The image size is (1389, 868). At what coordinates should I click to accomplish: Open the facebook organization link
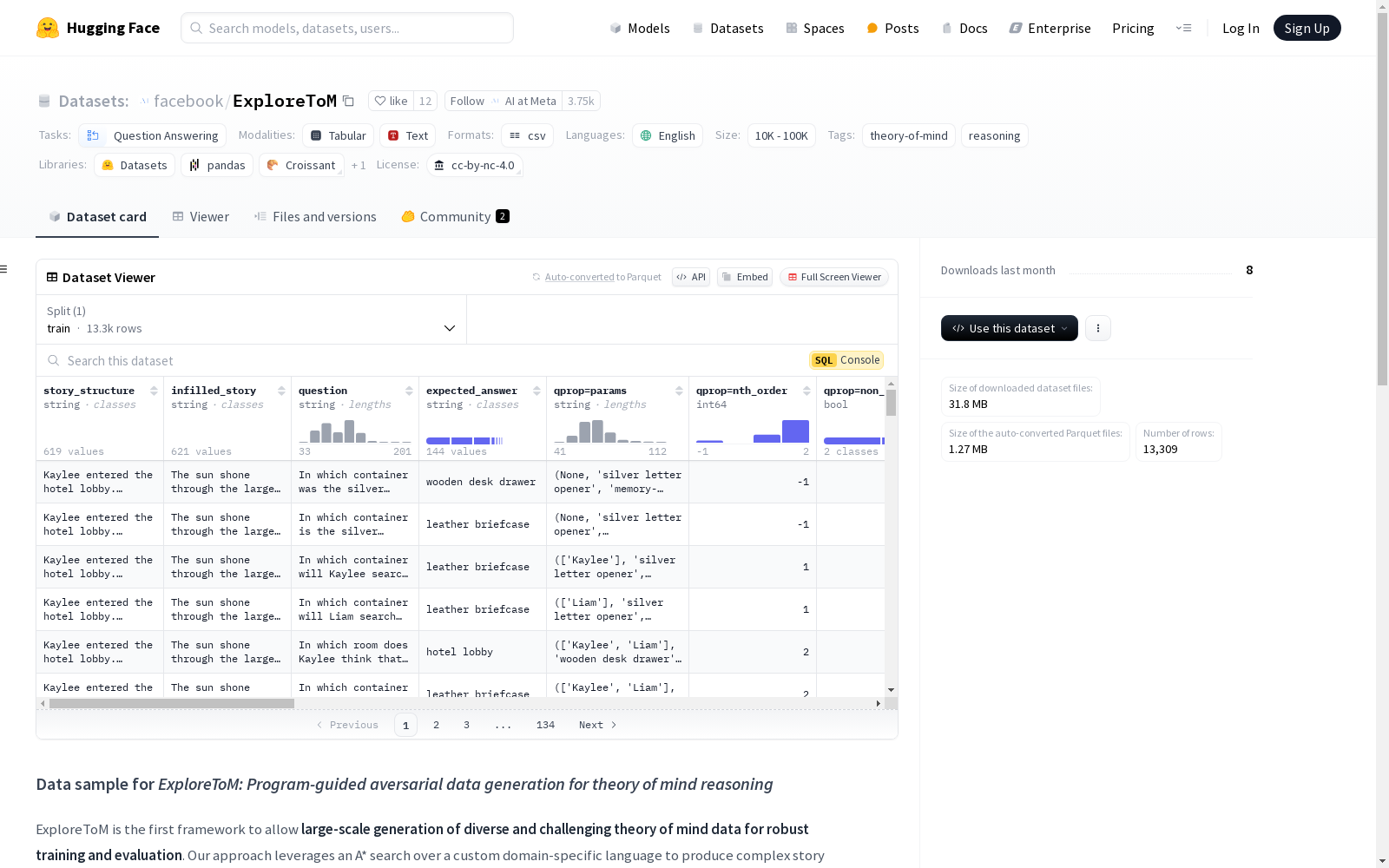click(188, 101)
